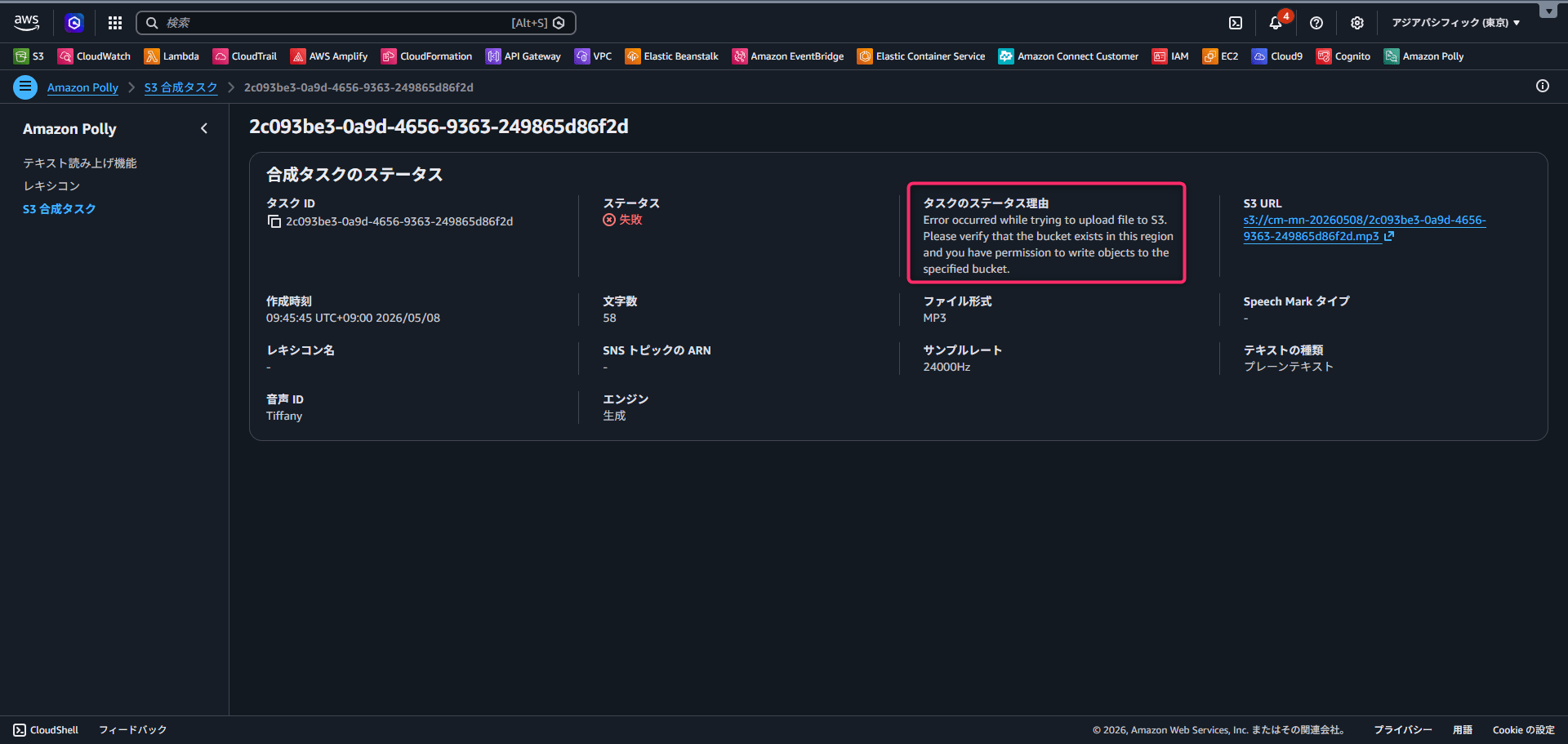1568x744 pixels.
Task: Open the IAM favorite shortcut
Action: (x=1170, y=56)
